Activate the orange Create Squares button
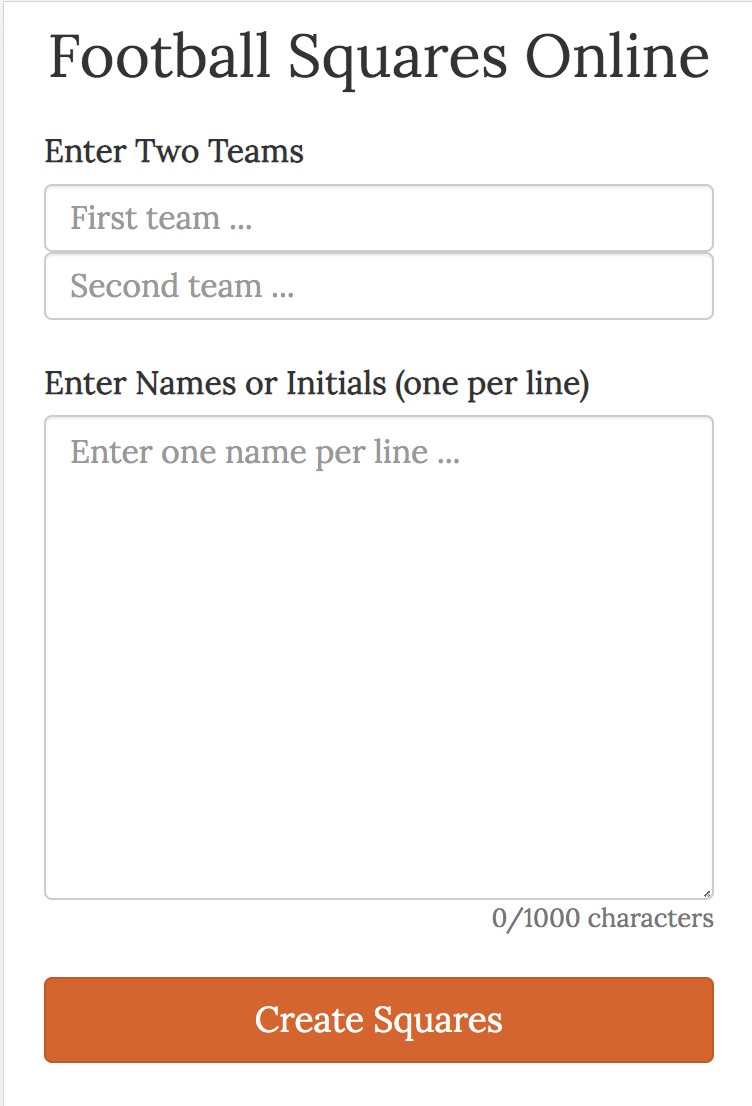The image size is (752, 1106). 378,1020
